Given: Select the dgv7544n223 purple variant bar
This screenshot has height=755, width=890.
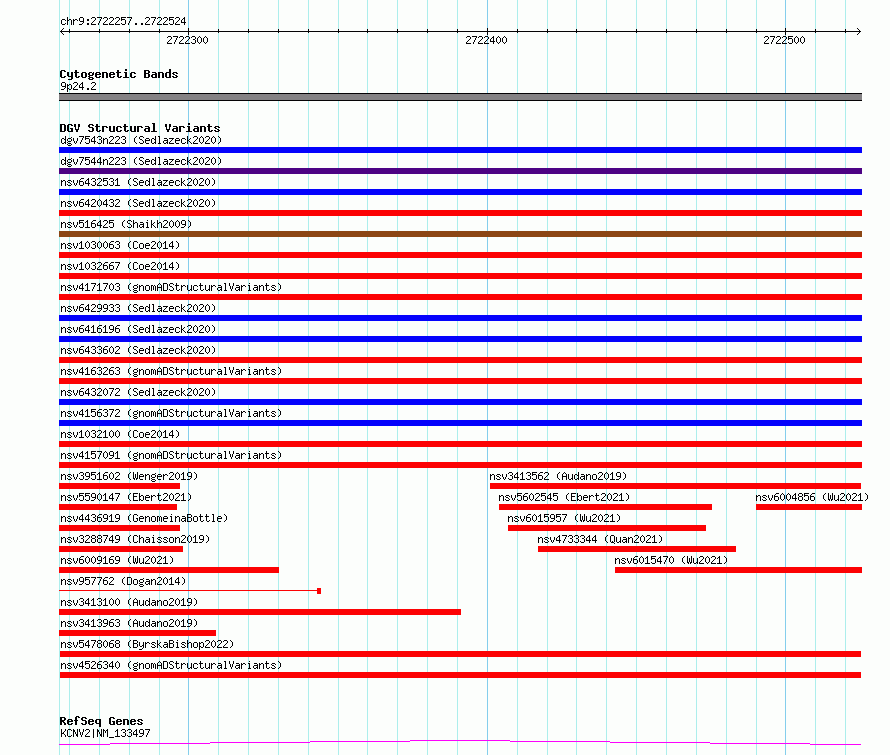Looking at the screenshot, I should tap(460, 171).
